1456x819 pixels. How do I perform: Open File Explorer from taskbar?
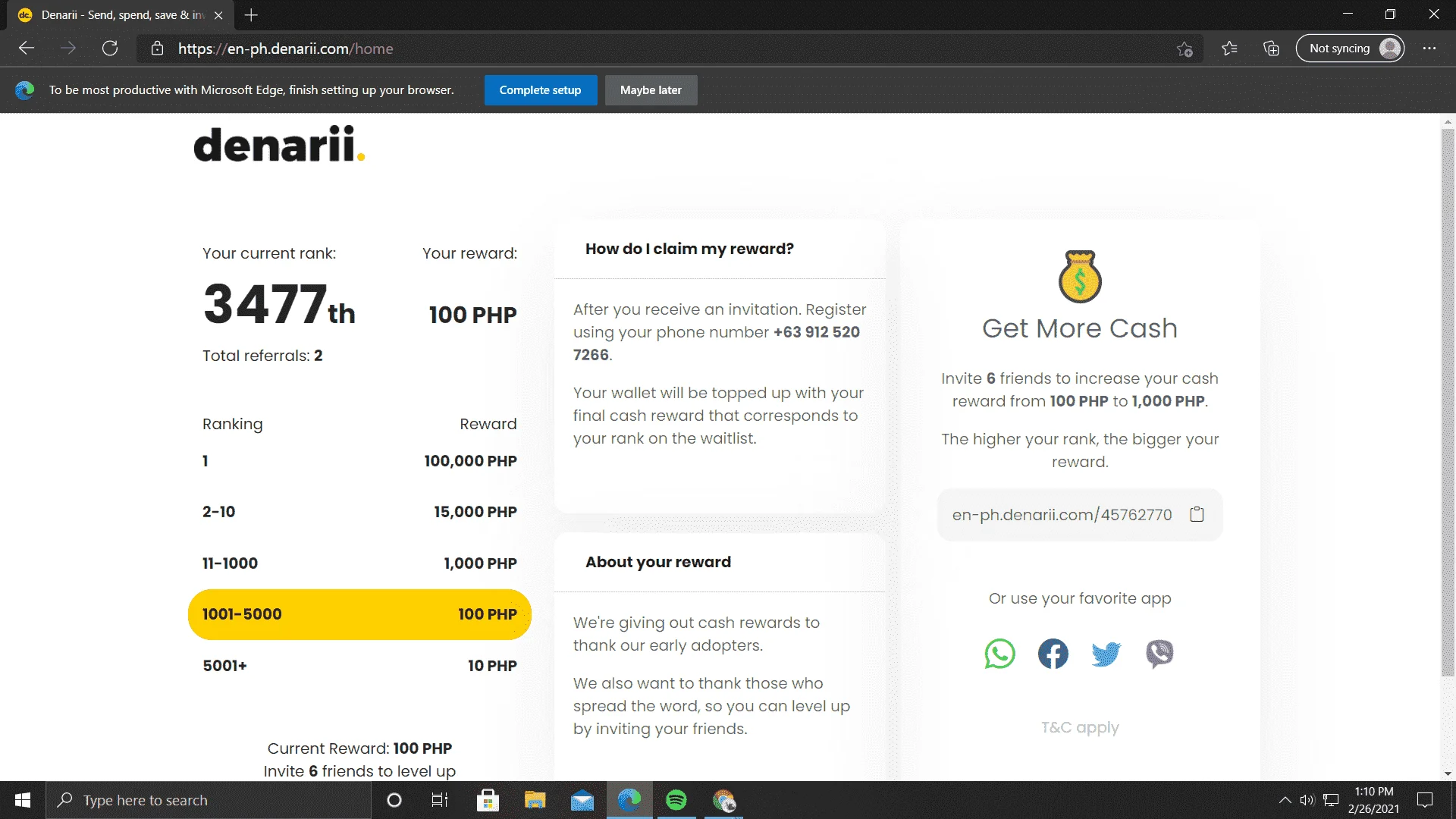535,800
